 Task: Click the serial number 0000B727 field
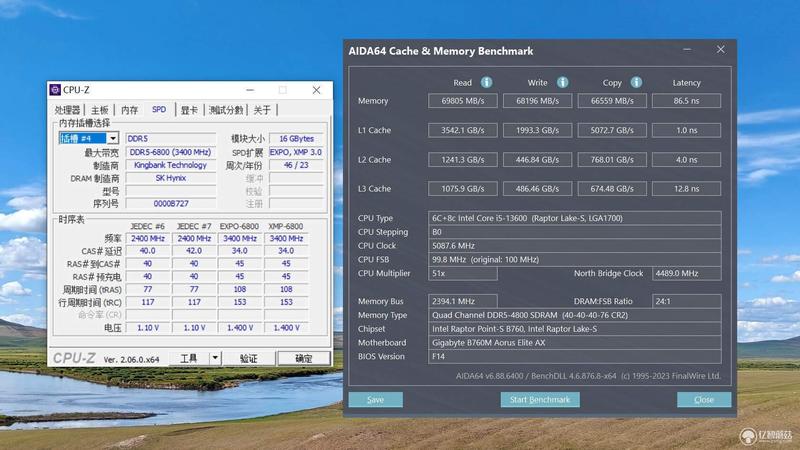pyautogui.click(x=170, y=203)
